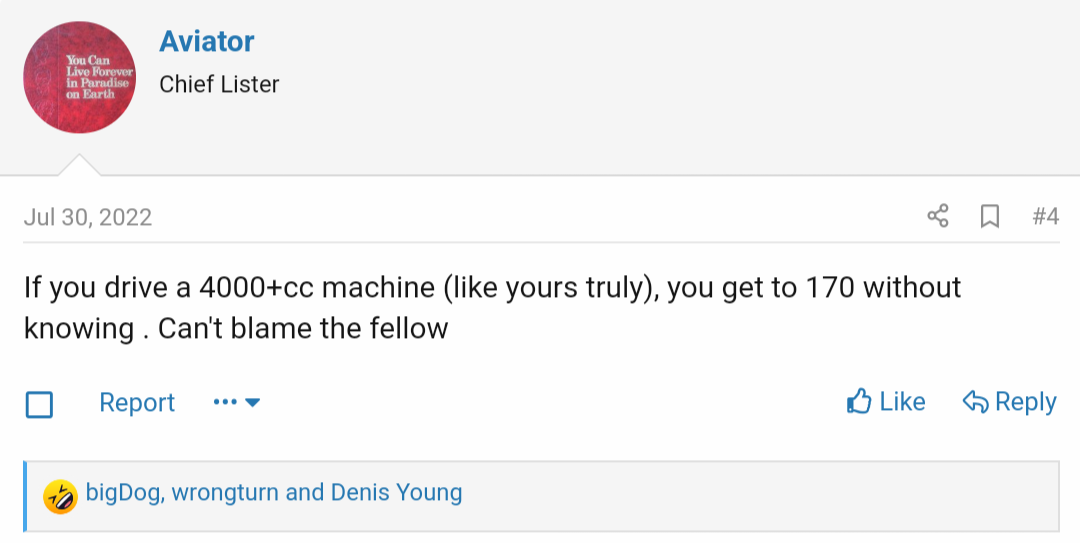Image resolution: width=1080 pixels, height=543 pixels.
Task: Open the post permalink #4
Action: pyautogui.click(x=1045, y=216)
